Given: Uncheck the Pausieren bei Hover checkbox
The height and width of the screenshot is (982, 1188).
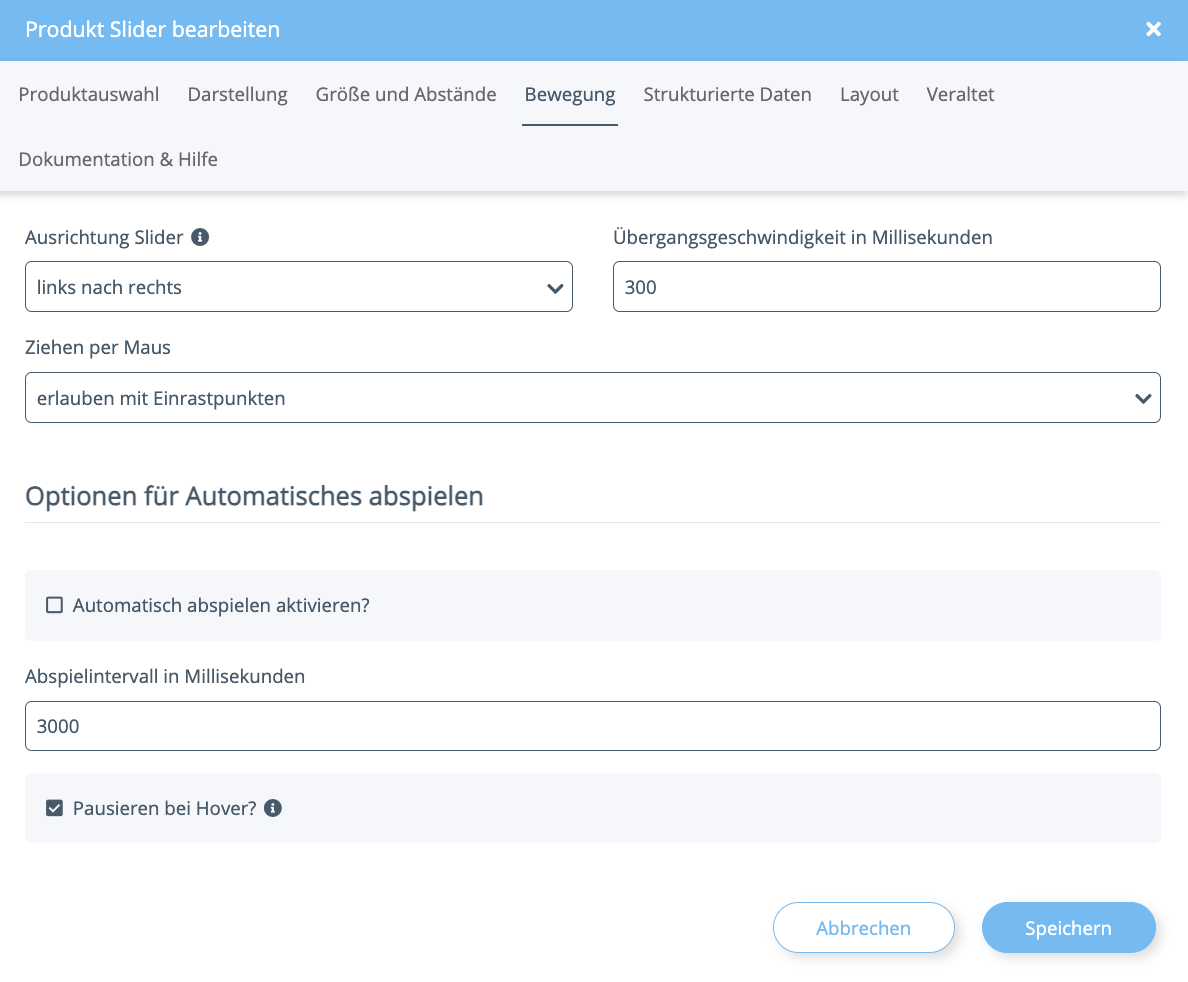Looking at the screenshot, I should click(55, 808).
